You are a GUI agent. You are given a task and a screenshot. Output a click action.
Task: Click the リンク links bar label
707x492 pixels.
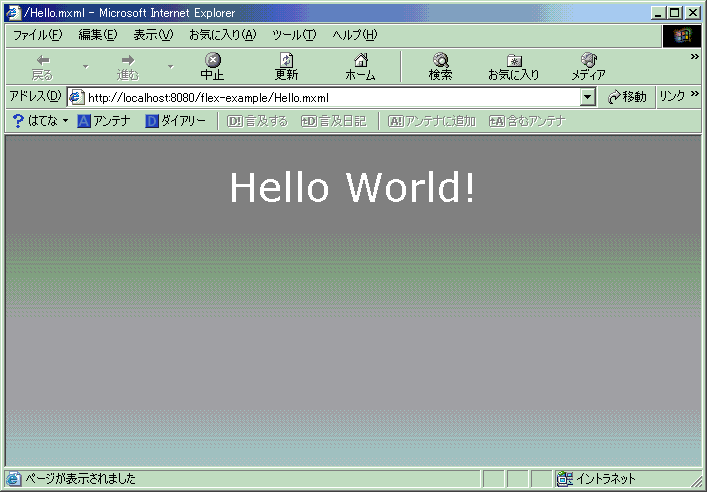click(672, 96)
